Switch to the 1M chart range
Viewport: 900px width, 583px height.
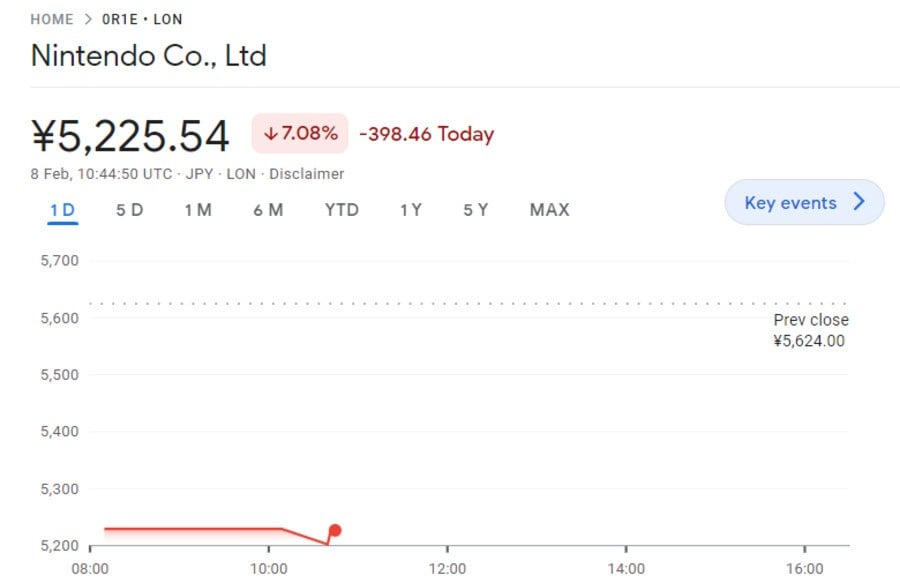coord(198,210)
